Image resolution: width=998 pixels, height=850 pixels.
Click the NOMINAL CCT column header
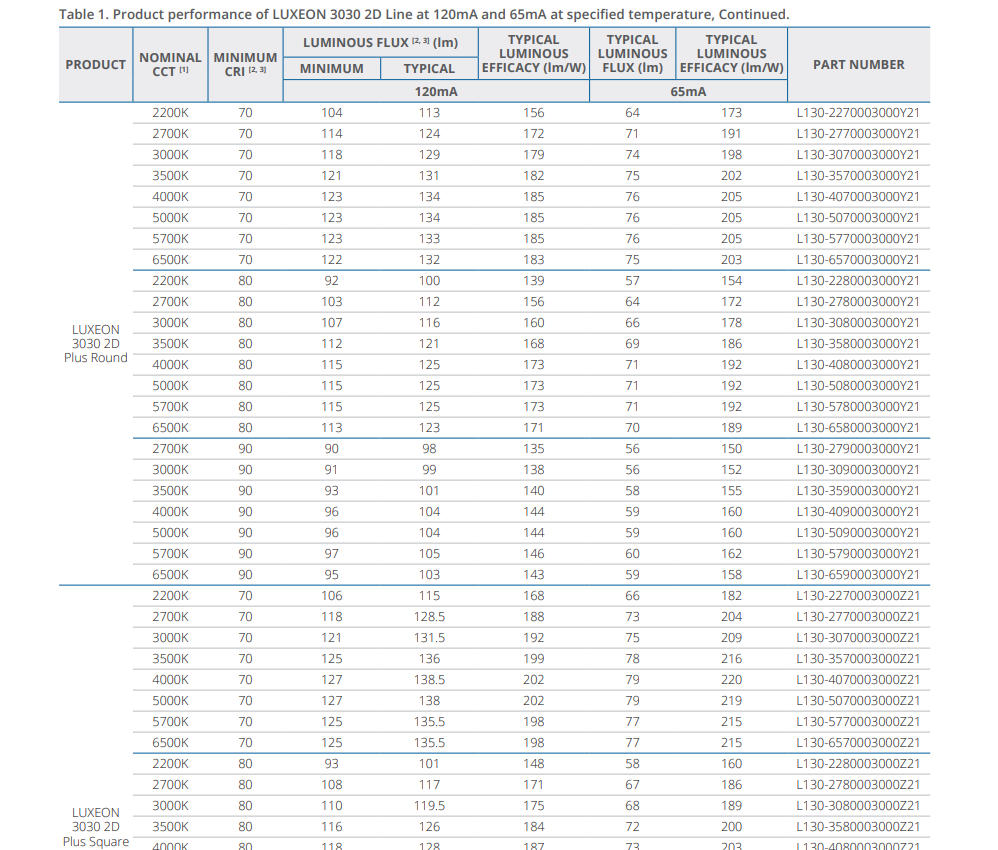click(170, 65)
